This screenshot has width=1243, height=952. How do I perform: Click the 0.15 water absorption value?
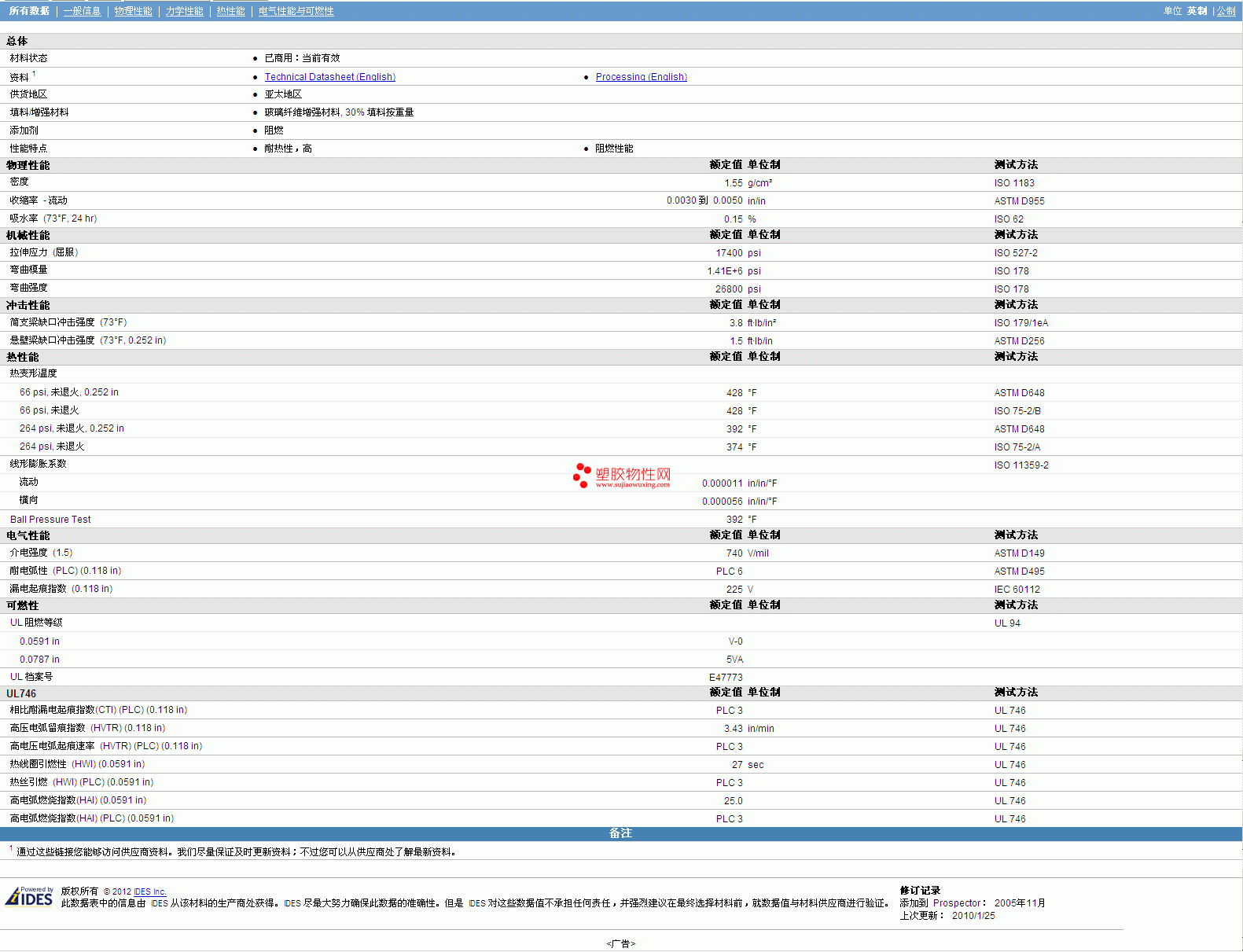click(734, 219)
